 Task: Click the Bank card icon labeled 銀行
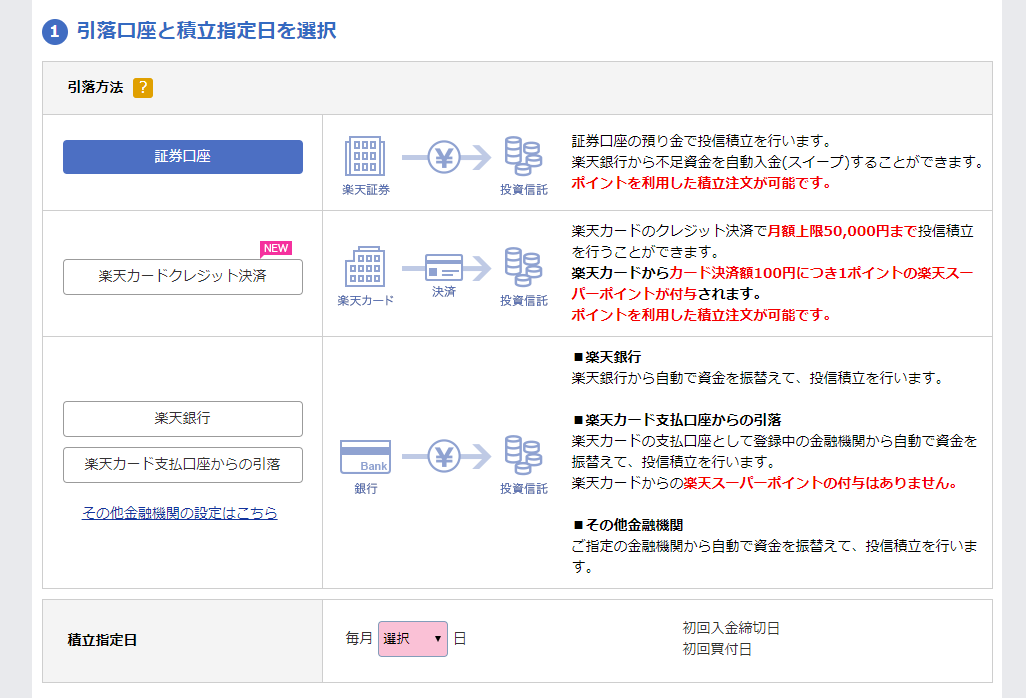(x=365, y=457)
